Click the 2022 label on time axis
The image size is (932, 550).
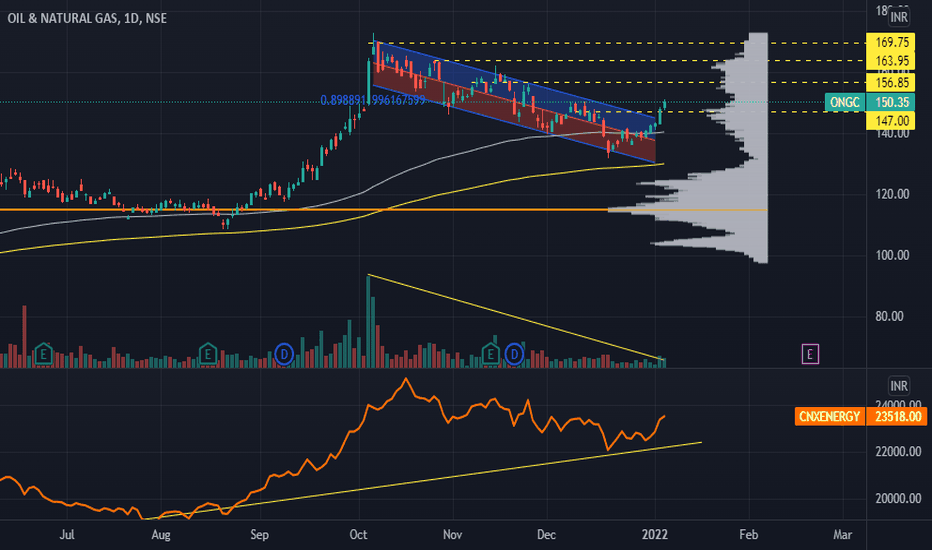pyautogui.click(x=655, y=535)
